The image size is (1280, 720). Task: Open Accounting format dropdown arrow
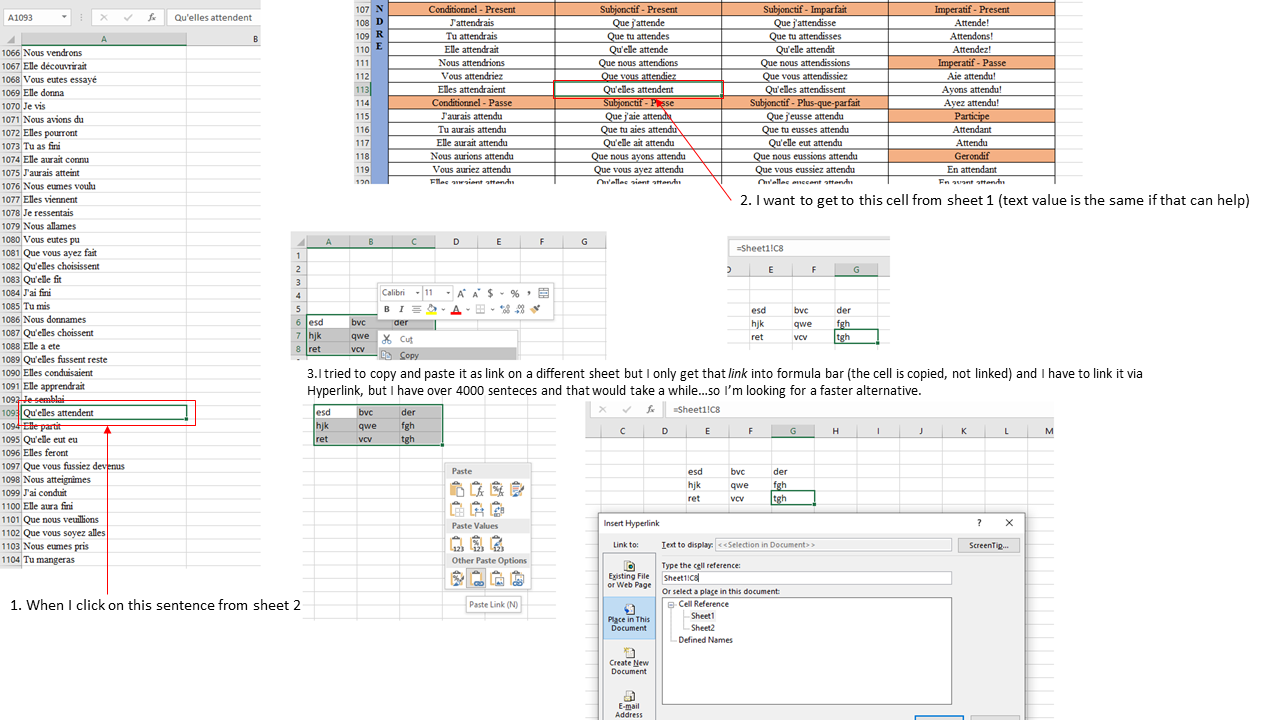[502, 293]
